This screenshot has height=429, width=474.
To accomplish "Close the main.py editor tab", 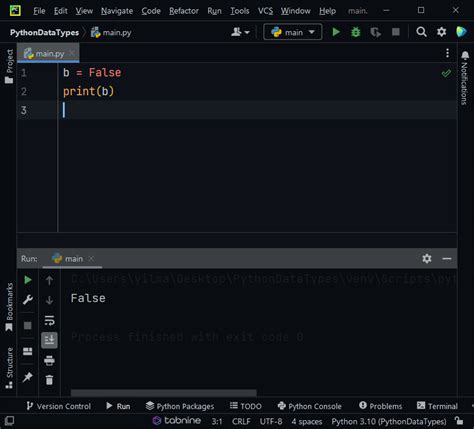I will [72, 53].
